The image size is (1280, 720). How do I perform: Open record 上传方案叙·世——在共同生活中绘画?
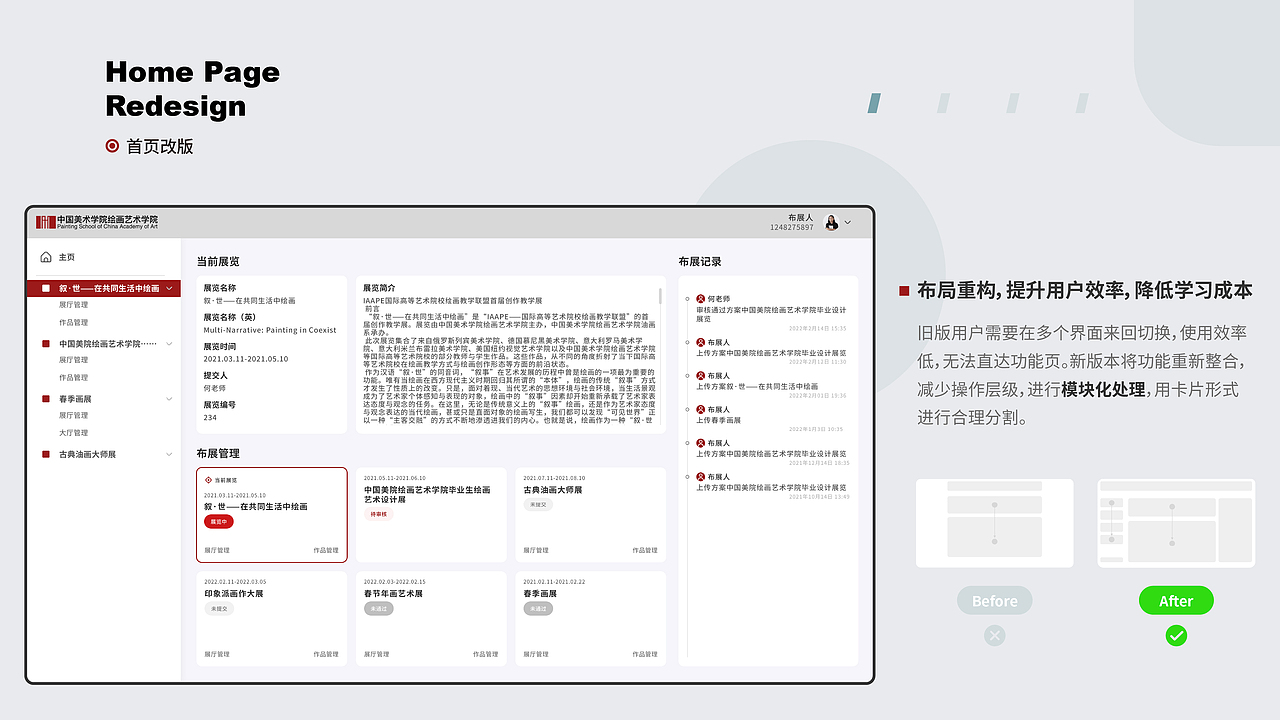(757, 386)
